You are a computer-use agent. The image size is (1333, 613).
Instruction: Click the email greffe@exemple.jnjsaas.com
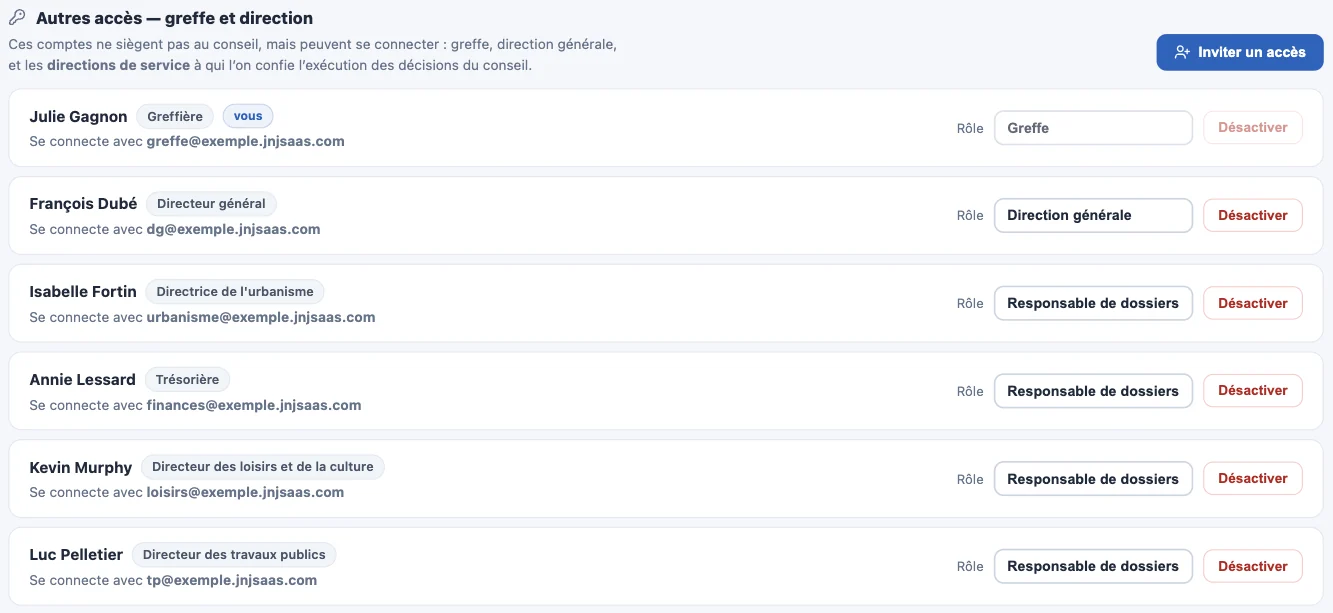246,142
